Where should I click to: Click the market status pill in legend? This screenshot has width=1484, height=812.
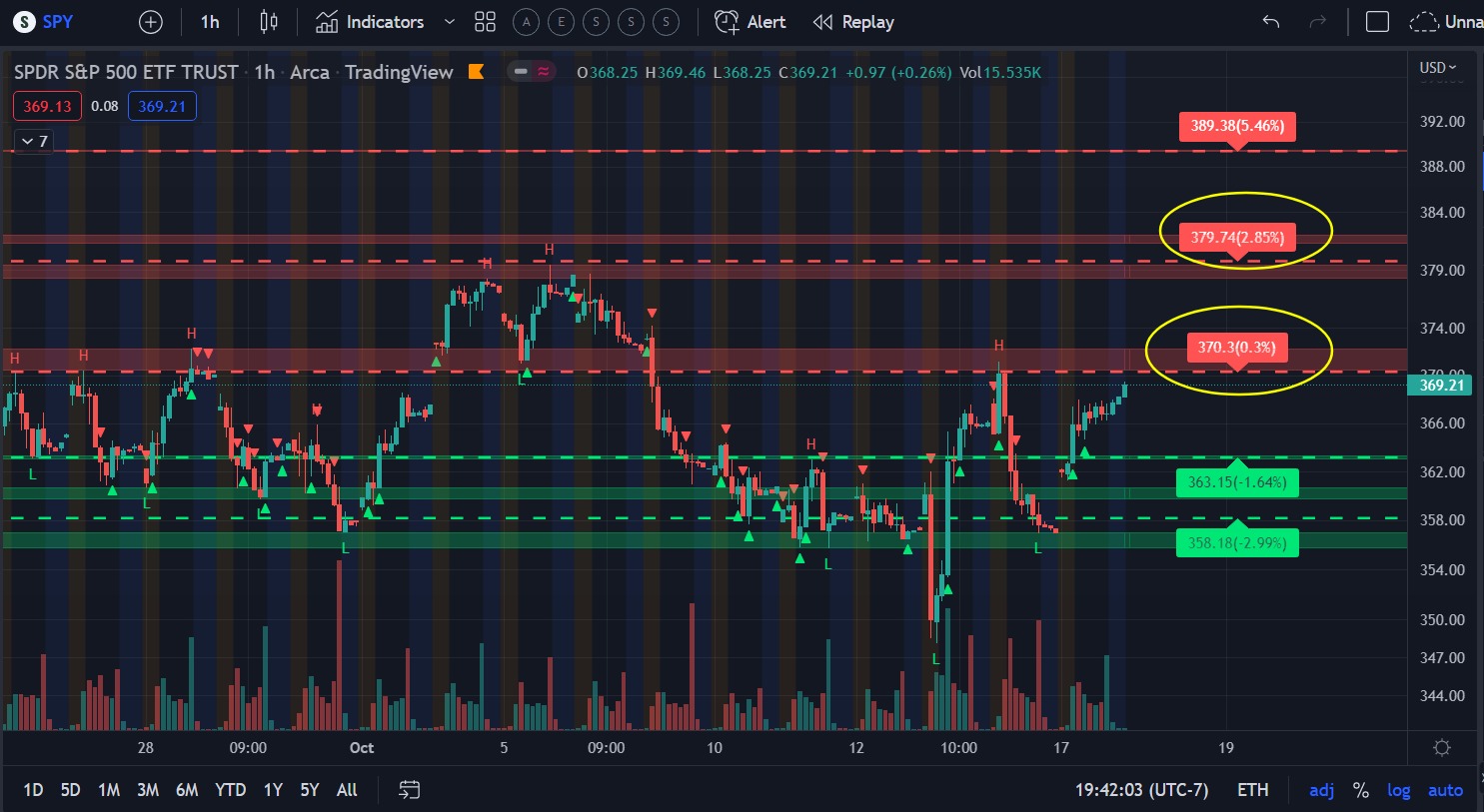pyautogui.click(x=532, y=71)
